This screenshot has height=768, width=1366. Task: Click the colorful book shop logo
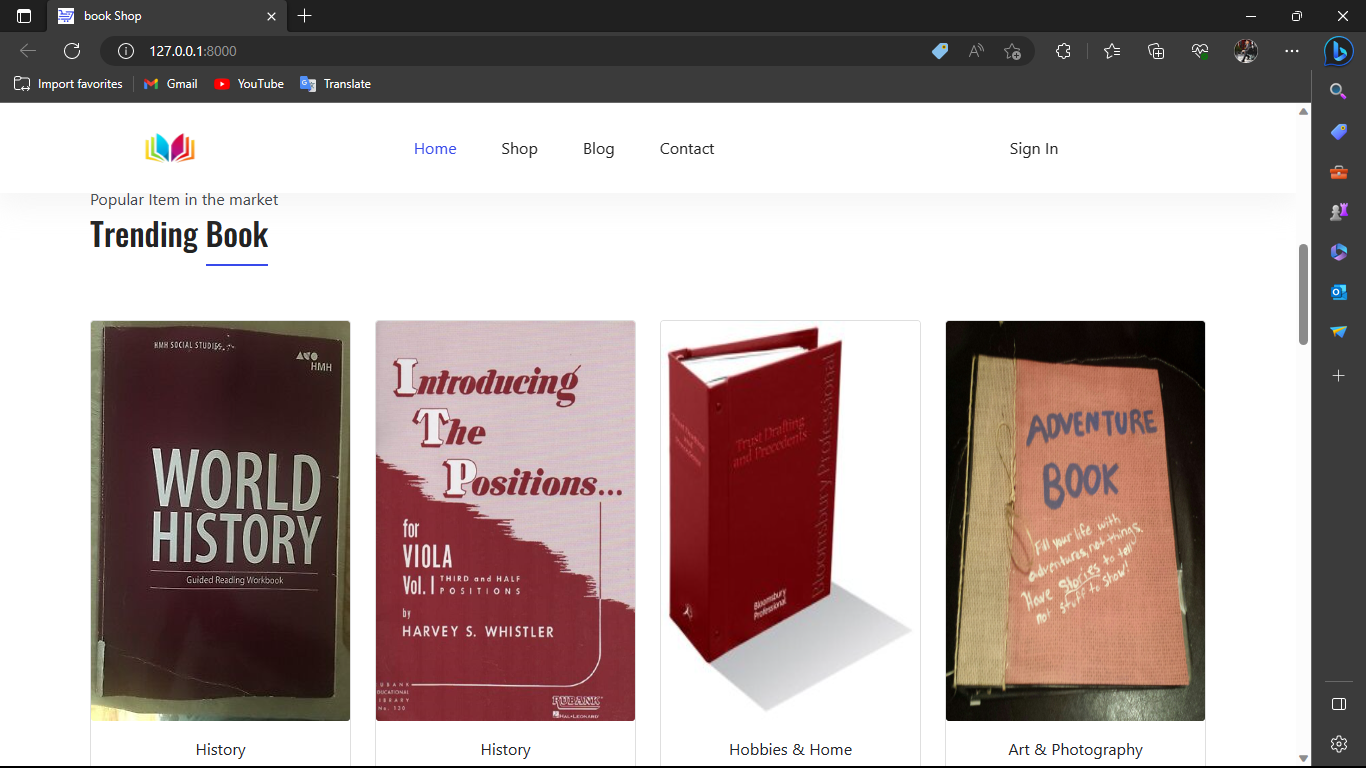[170, 148]
